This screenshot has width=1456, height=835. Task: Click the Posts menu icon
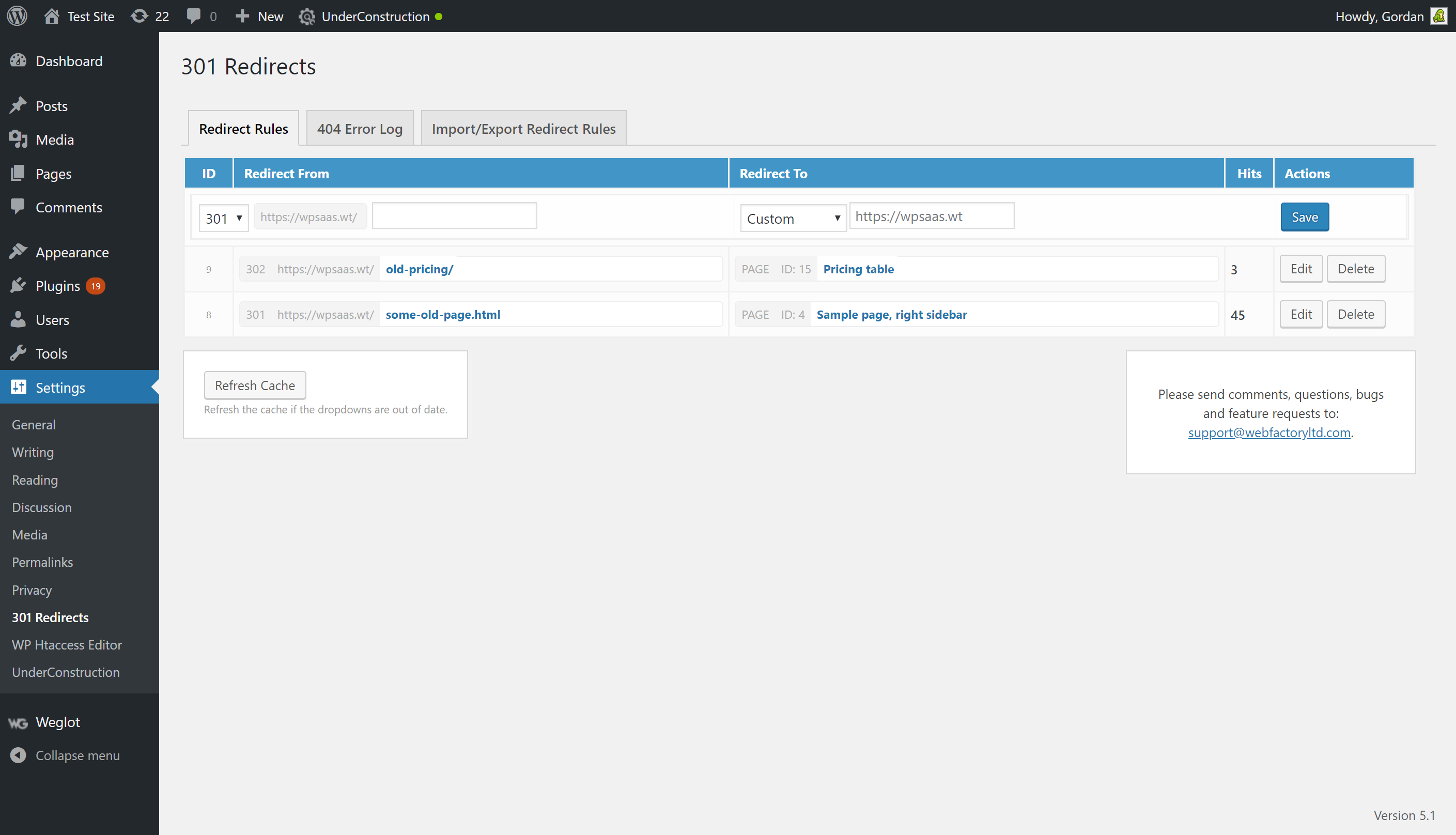coord(20,106)
